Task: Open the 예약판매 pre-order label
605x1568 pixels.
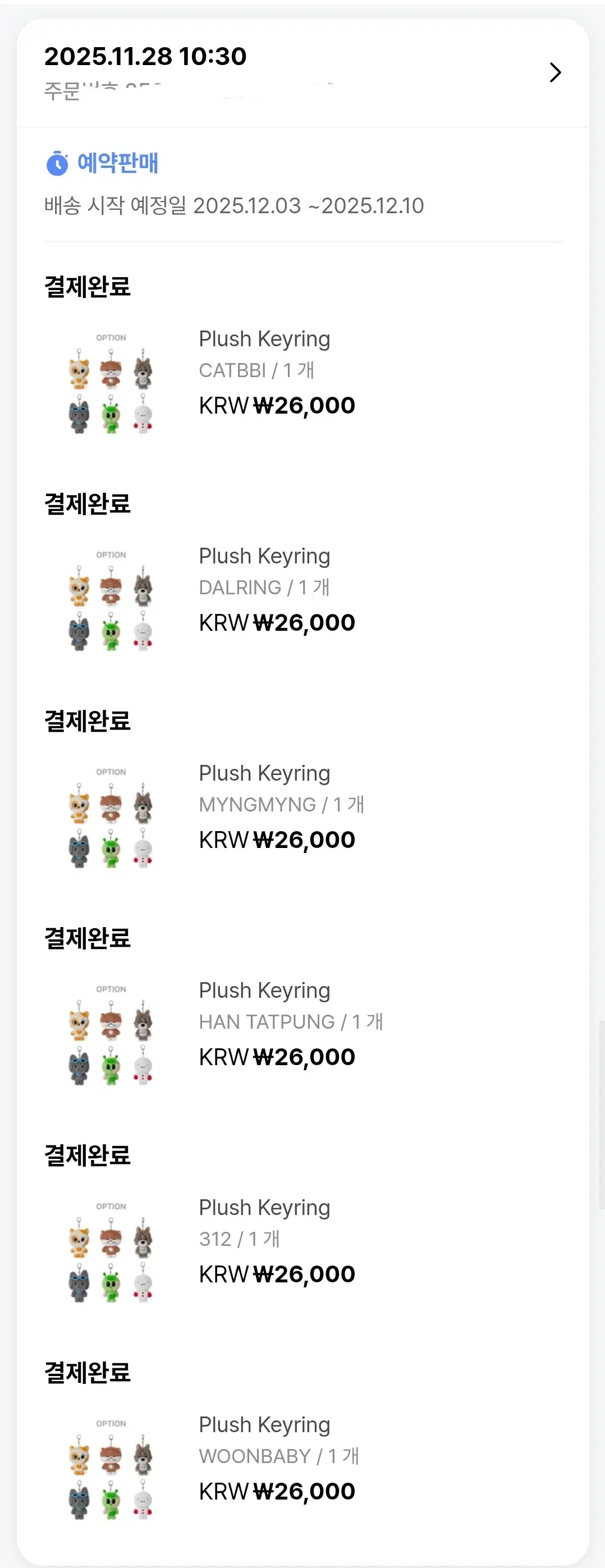Action: (117, 163)
